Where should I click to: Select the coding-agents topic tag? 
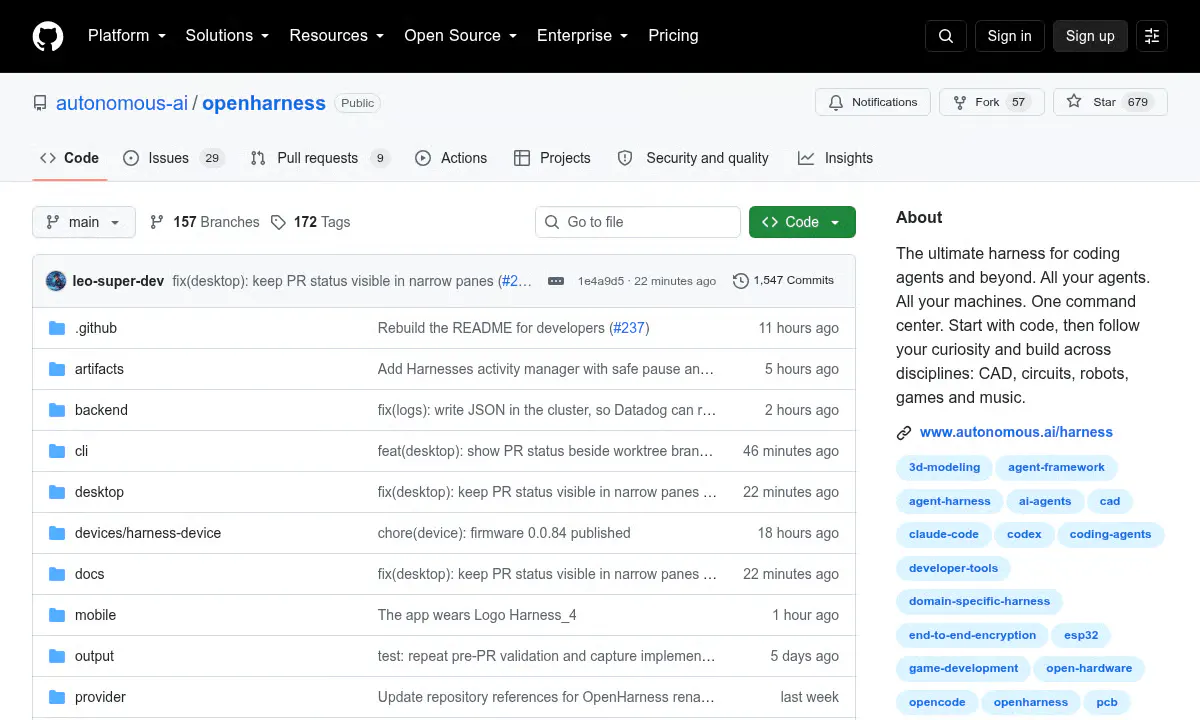tap(1110, 534)
